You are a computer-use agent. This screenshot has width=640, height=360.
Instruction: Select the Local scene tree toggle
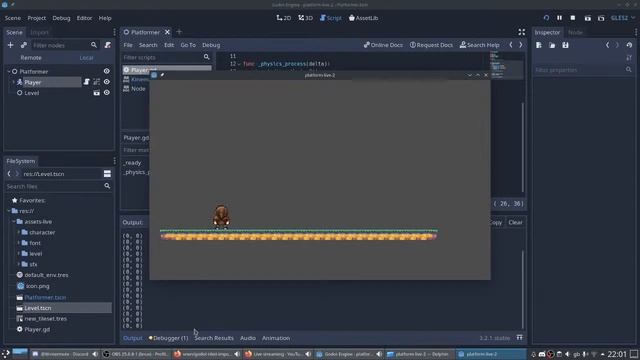tap(86, 58)
